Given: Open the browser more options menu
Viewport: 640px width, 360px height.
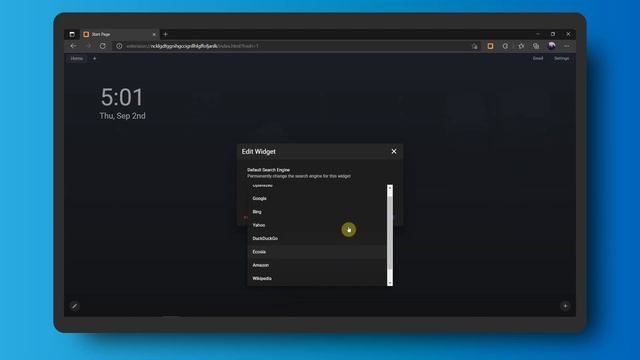Looking at the screenshot, I should pos(567,46).
